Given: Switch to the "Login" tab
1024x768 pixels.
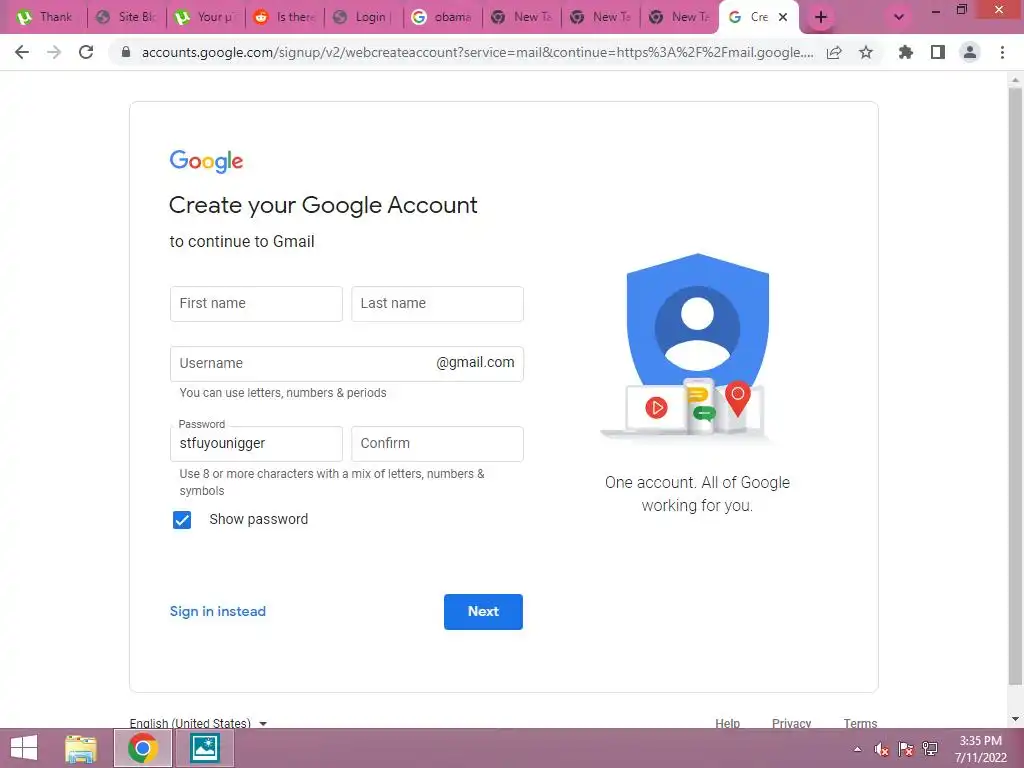Looking at the screenshot, I should pos(364,17).
